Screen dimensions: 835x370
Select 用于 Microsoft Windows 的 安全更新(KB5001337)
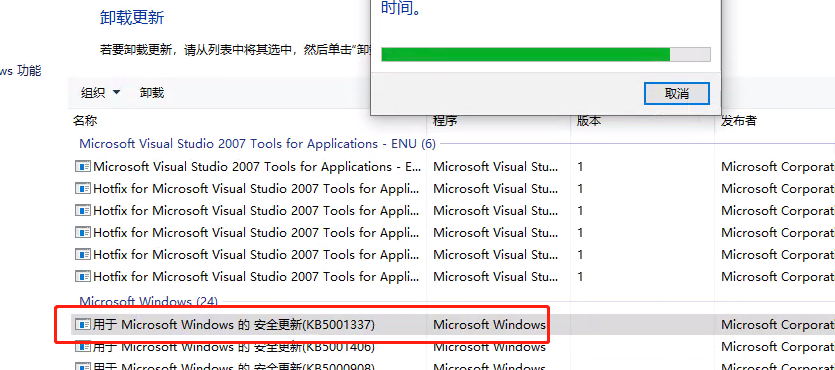234,324
